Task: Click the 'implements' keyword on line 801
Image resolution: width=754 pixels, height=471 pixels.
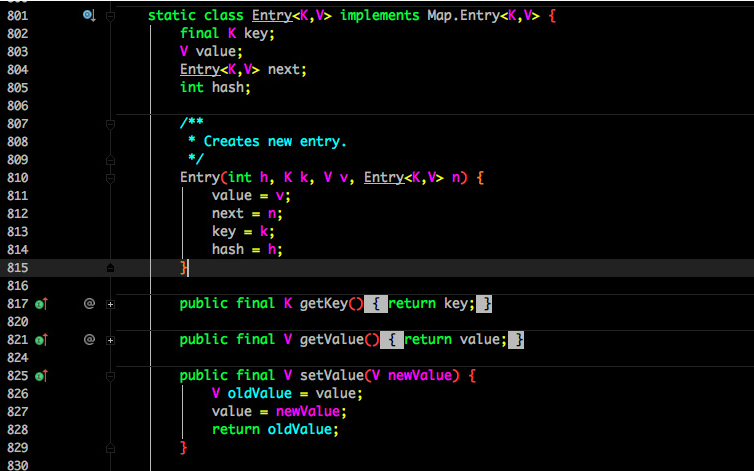Action: [x=379, y=15]
